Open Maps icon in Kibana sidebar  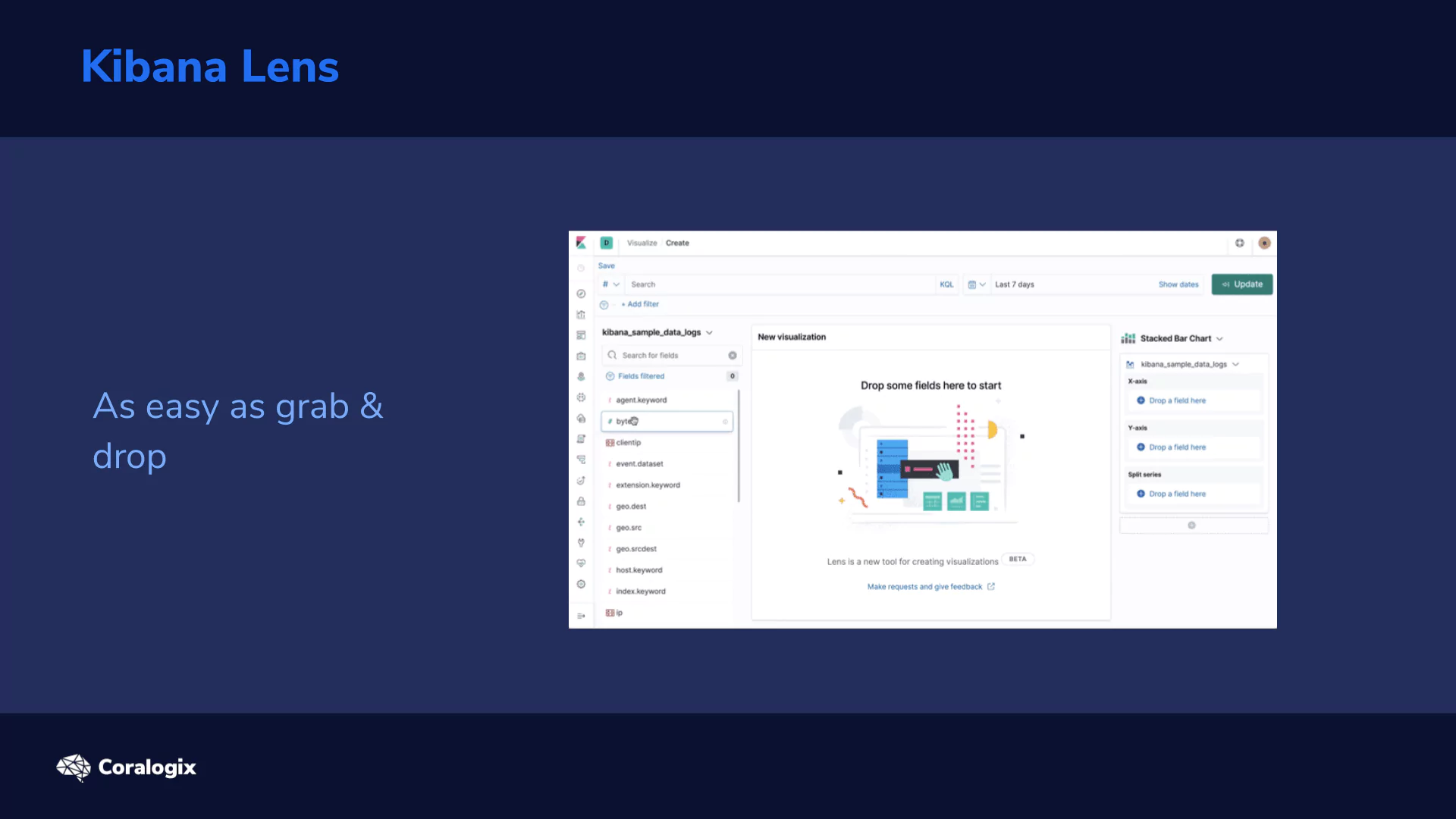(581, 376)
